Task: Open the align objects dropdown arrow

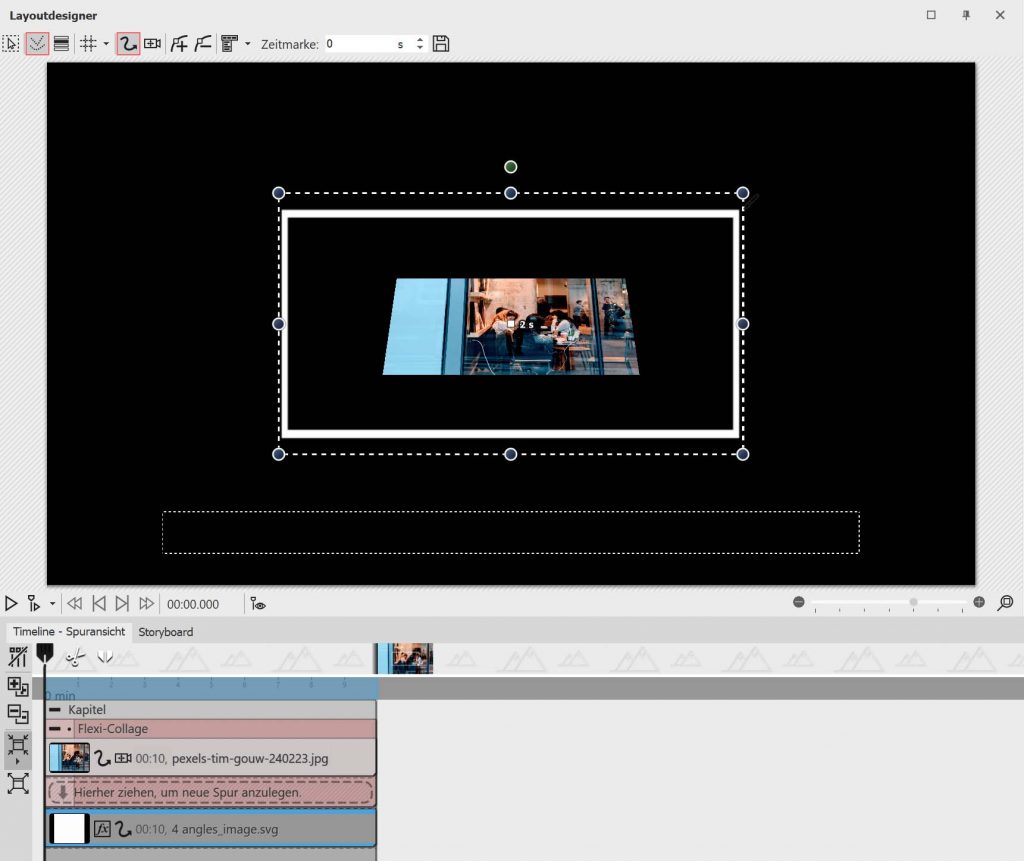Action: pos(247,44)
